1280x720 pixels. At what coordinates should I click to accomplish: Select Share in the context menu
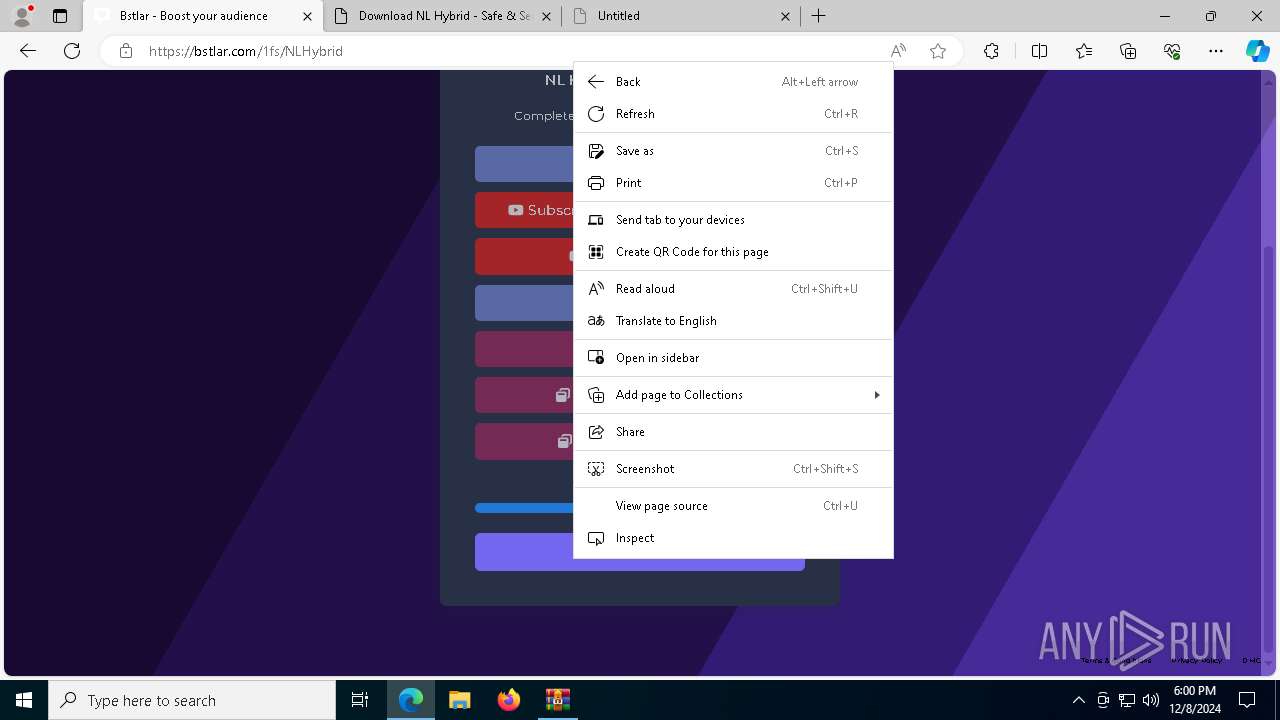click(x=733, y=432)
